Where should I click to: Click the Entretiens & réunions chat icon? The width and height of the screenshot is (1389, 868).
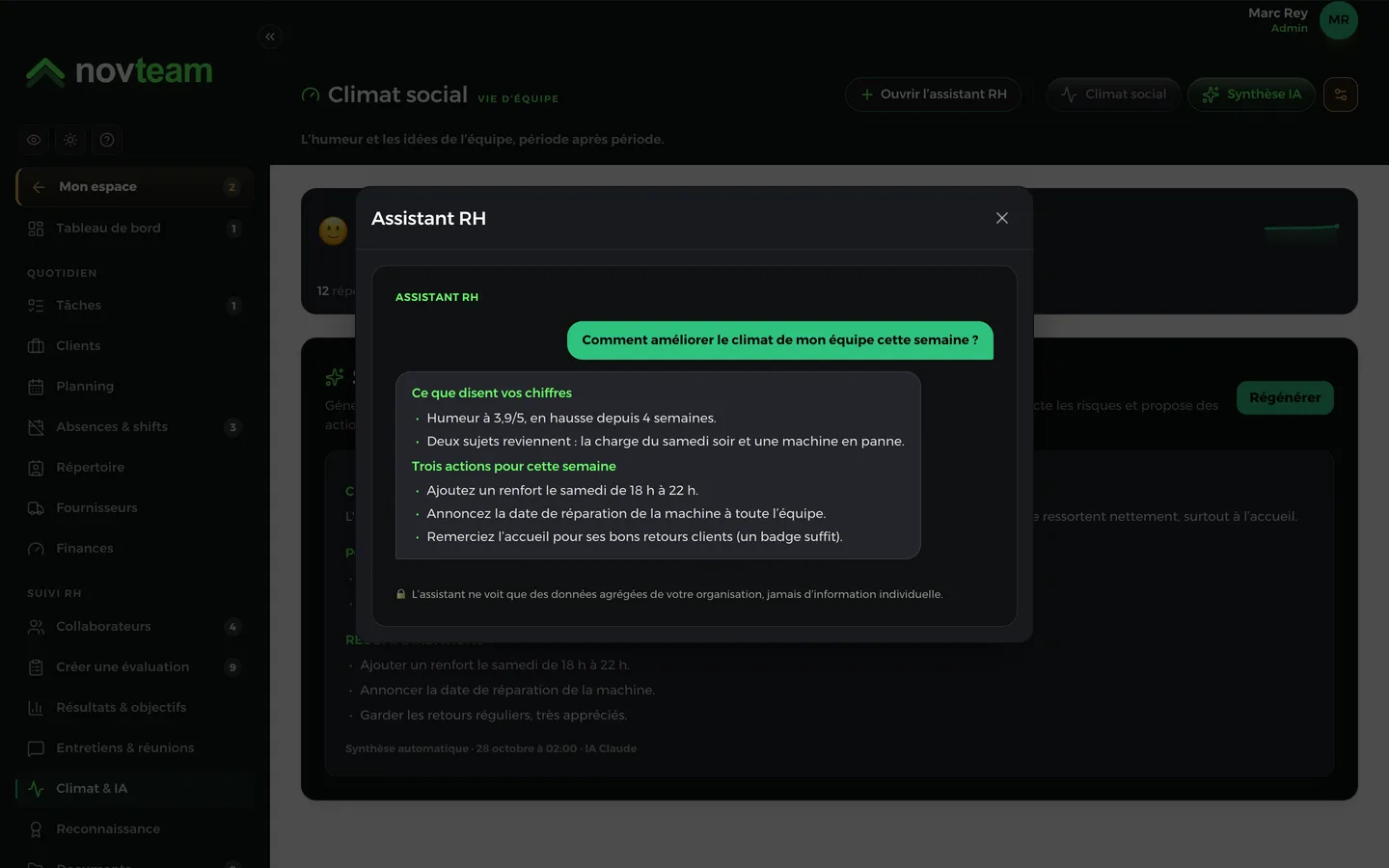coord(36,748)
